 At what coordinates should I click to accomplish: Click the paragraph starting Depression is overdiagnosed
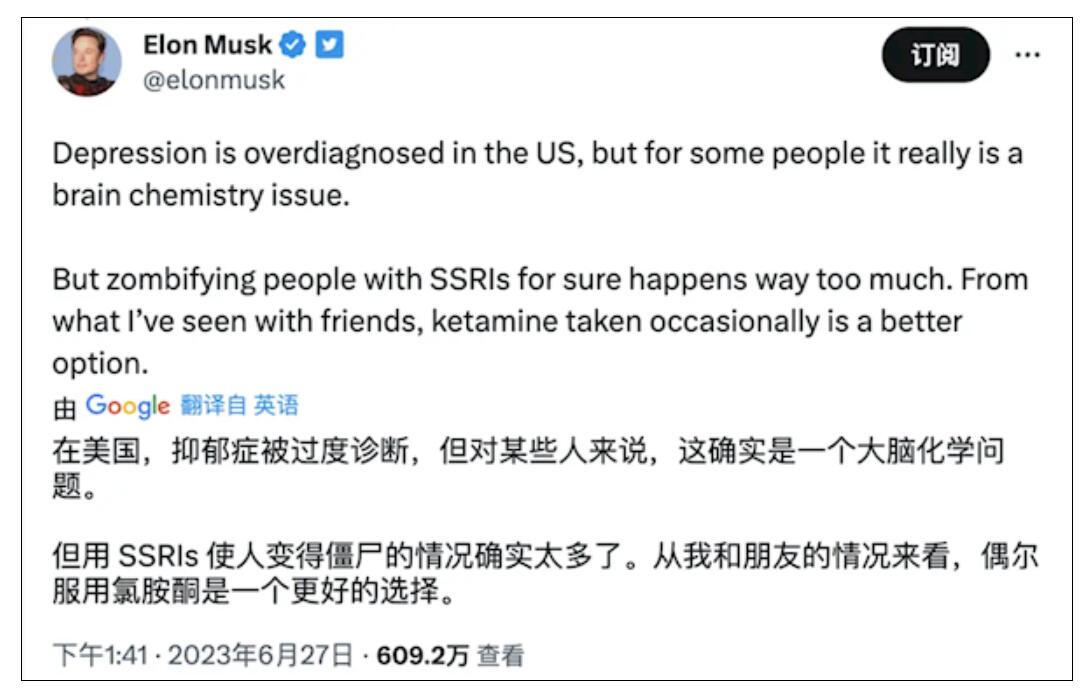537,174
